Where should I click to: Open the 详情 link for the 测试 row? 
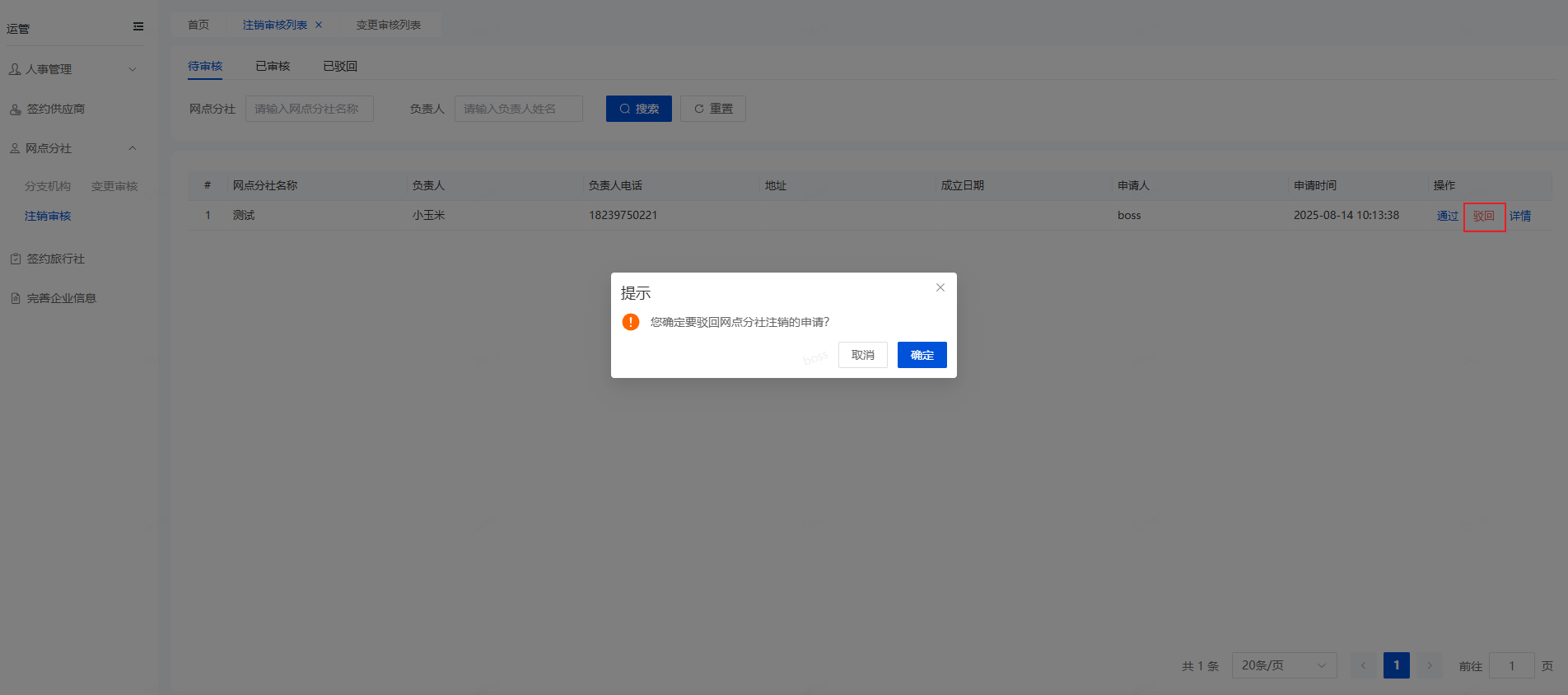coord(1520,217)
